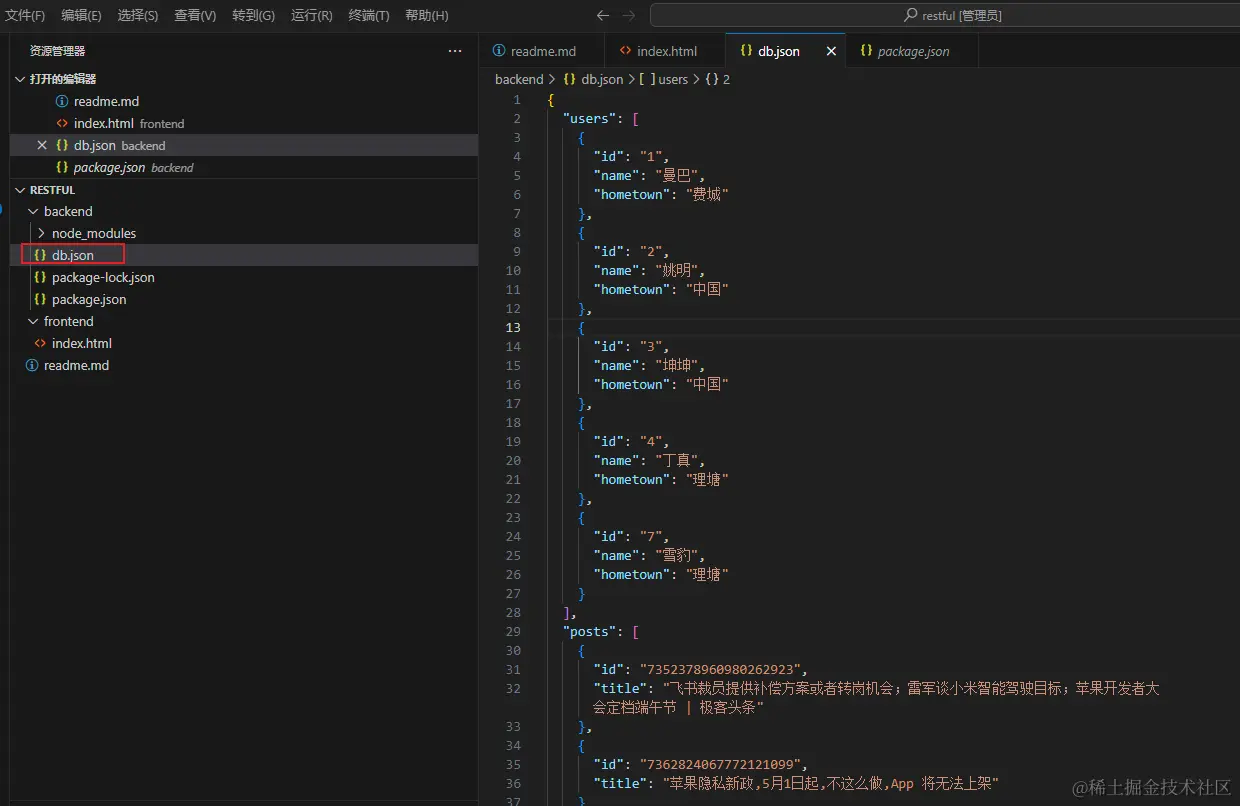Click the HTML icon beside frontend index.html
This screenshot has width=1240, height=806.
(40, 344)
